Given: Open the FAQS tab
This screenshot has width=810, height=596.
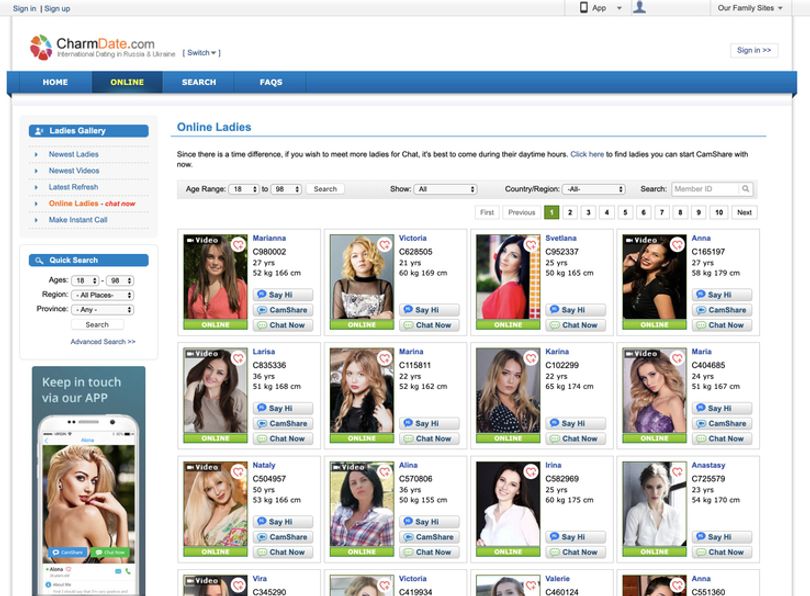Looking at the screenshot, I should coord(271,82).
